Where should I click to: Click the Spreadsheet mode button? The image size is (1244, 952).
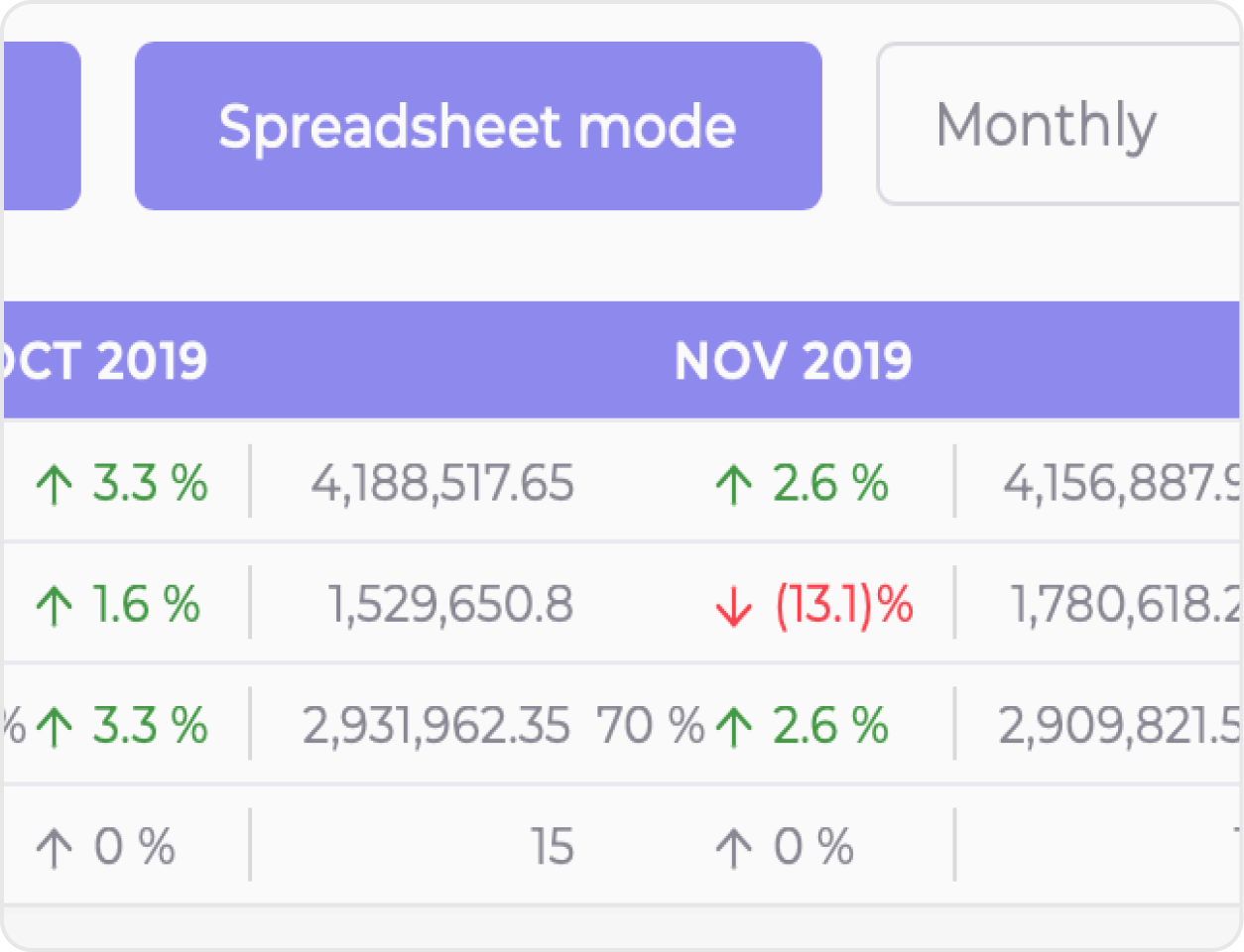(477, 126)
